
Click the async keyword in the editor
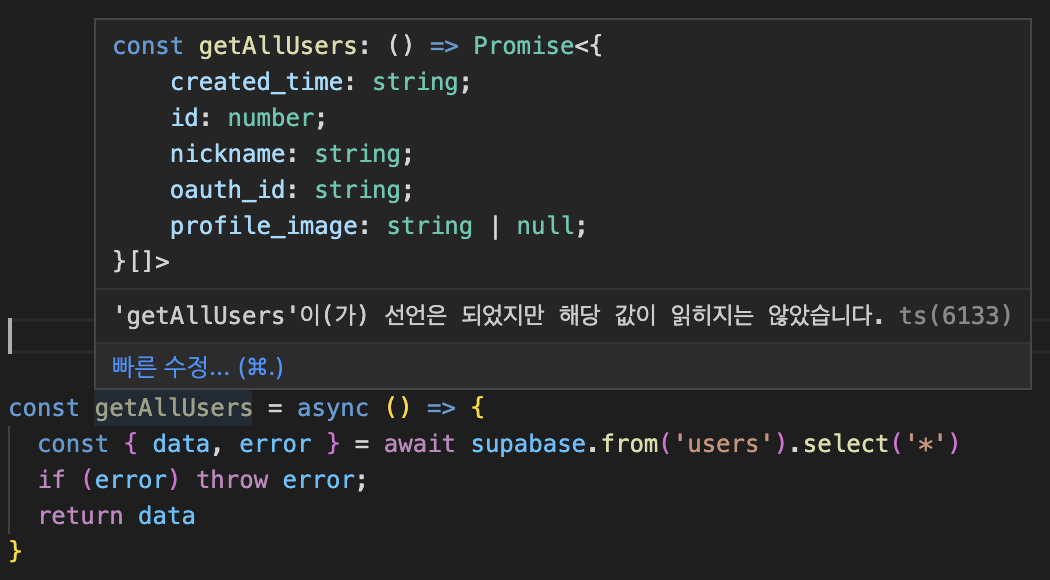[333, 408]
